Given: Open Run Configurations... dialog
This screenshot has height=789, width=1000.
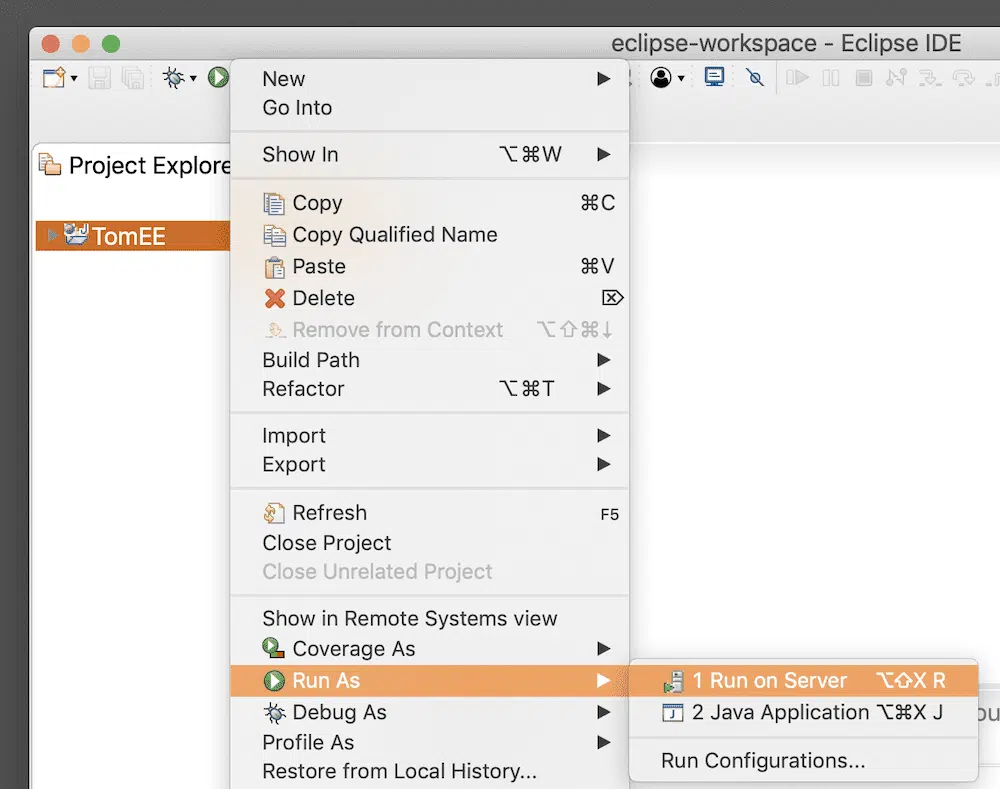Looking at the screenshot, I should 763,761.
